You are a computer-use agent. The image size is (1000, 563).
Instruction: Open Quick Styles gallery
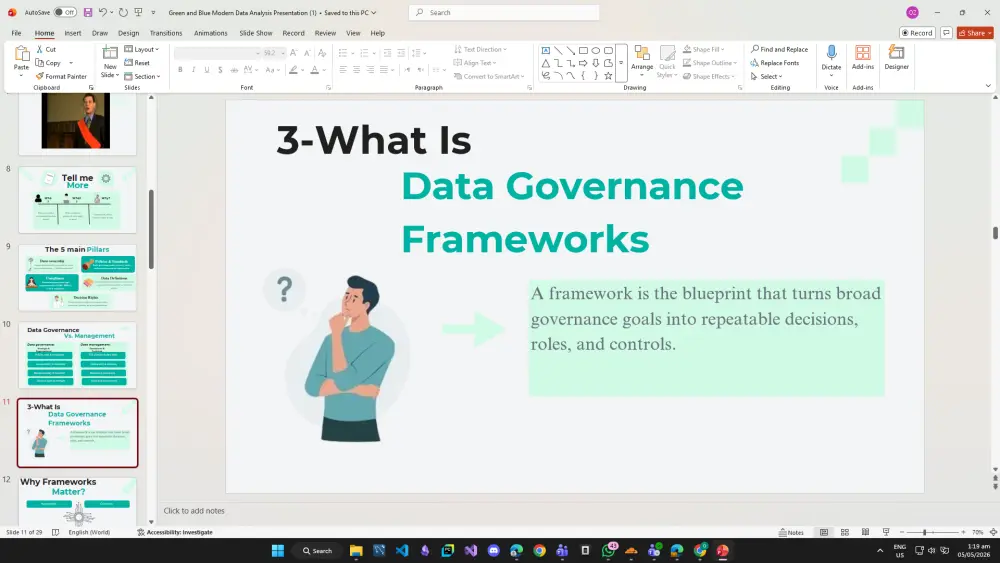(x=667, y=61)
